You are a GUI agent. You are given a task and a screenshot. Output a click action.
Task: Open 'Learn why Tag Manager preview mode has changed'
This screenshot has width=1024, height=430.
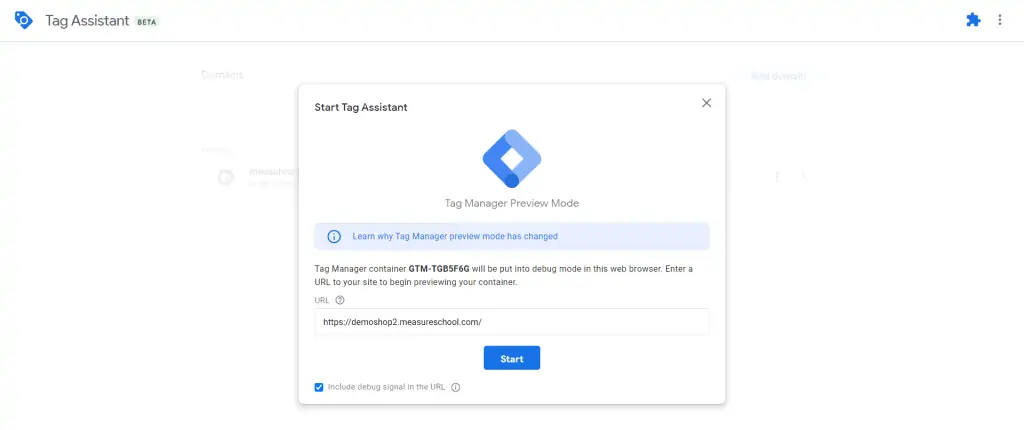click(x=455, y=237)
